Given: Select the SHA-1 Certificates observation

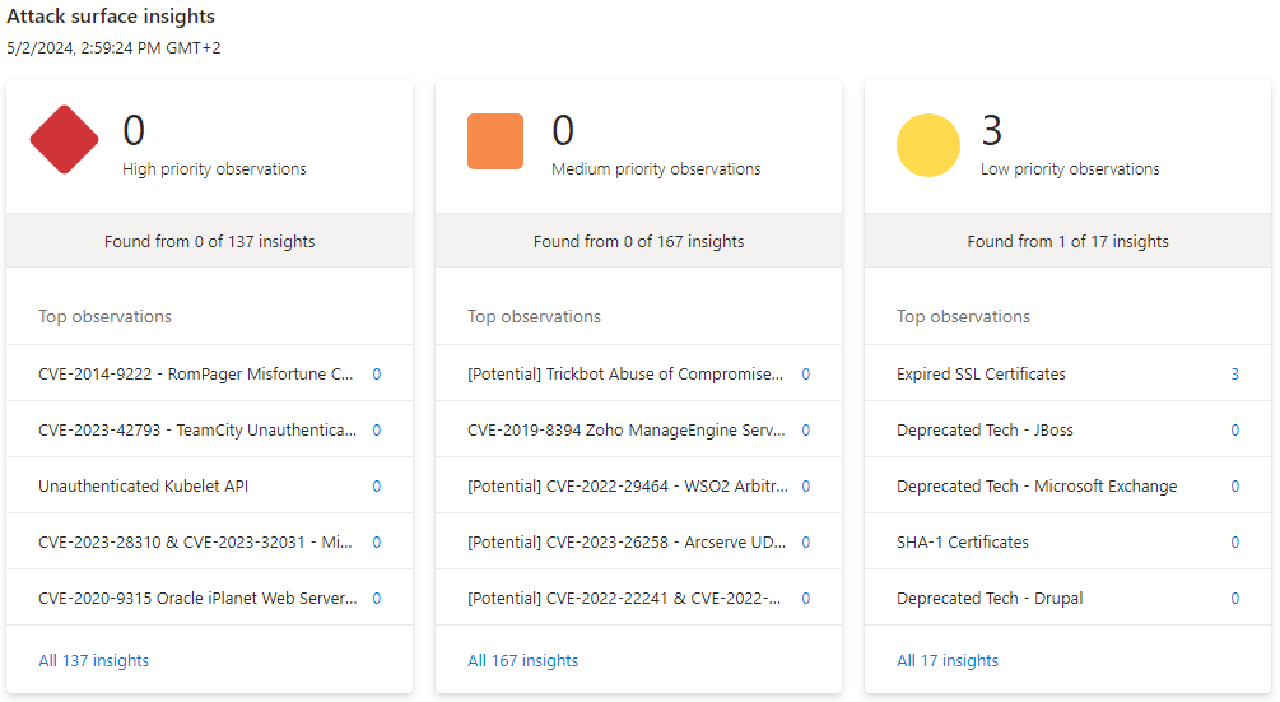Looking at the screenshot, I should tap(963, 542).
